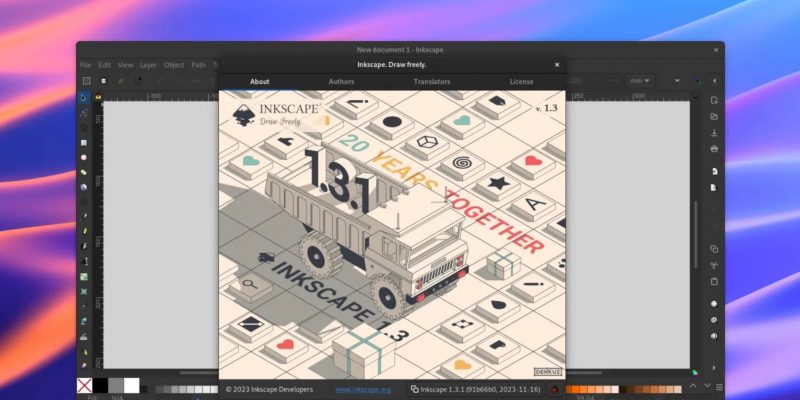Pick the white color swatch

click(x=132, y=385)
